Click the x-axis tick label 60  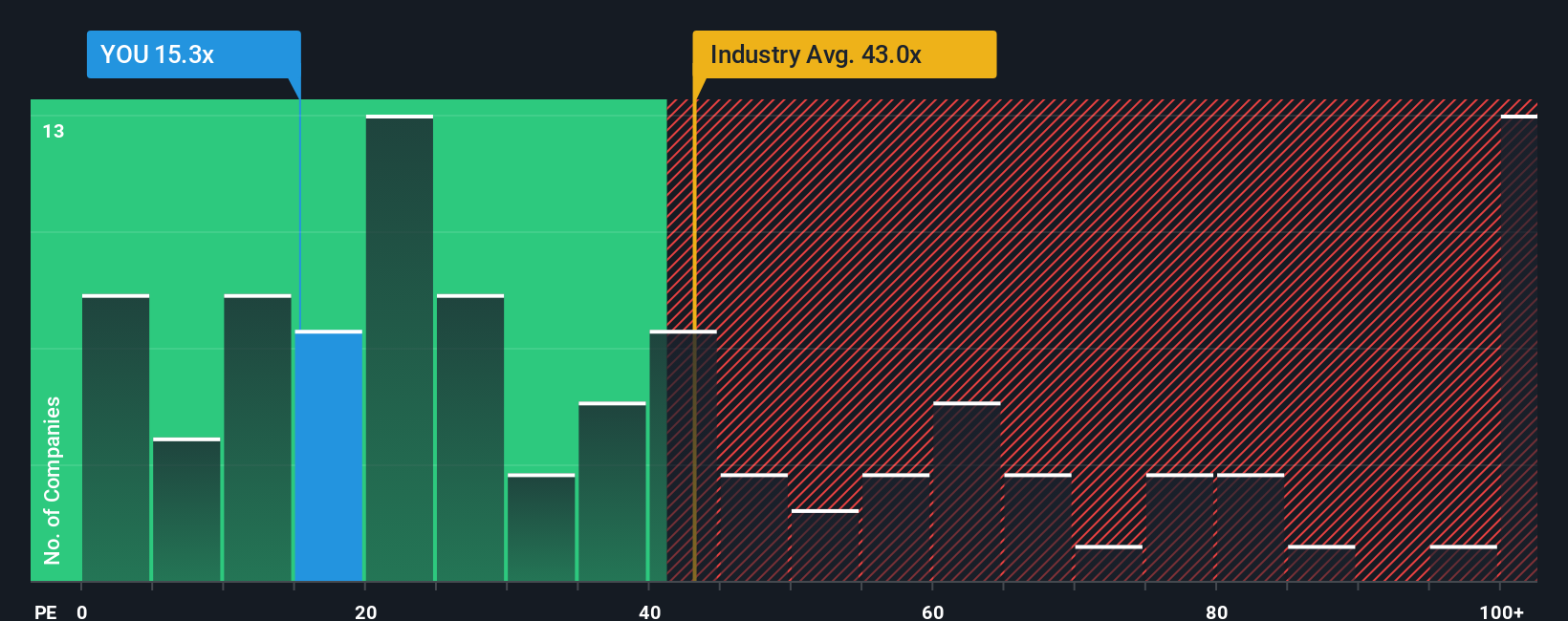933,611
